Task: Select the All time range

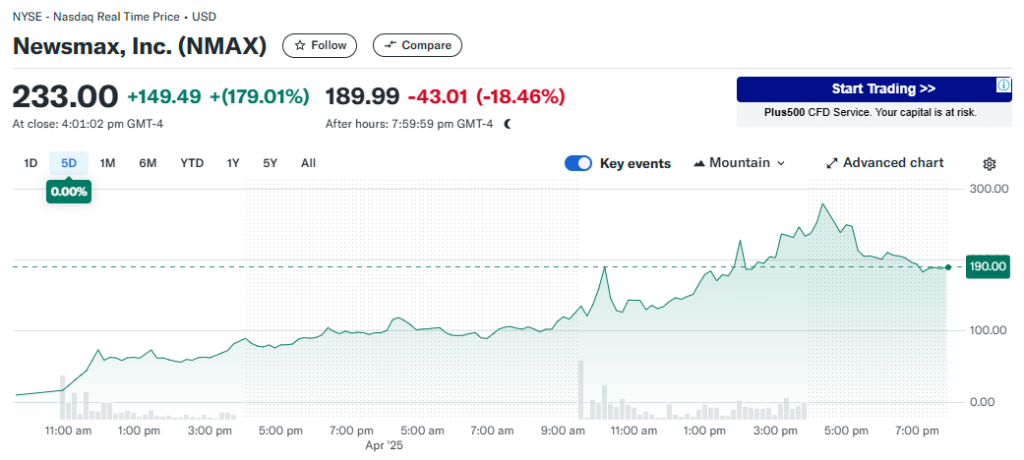Action: pos(308,163)
